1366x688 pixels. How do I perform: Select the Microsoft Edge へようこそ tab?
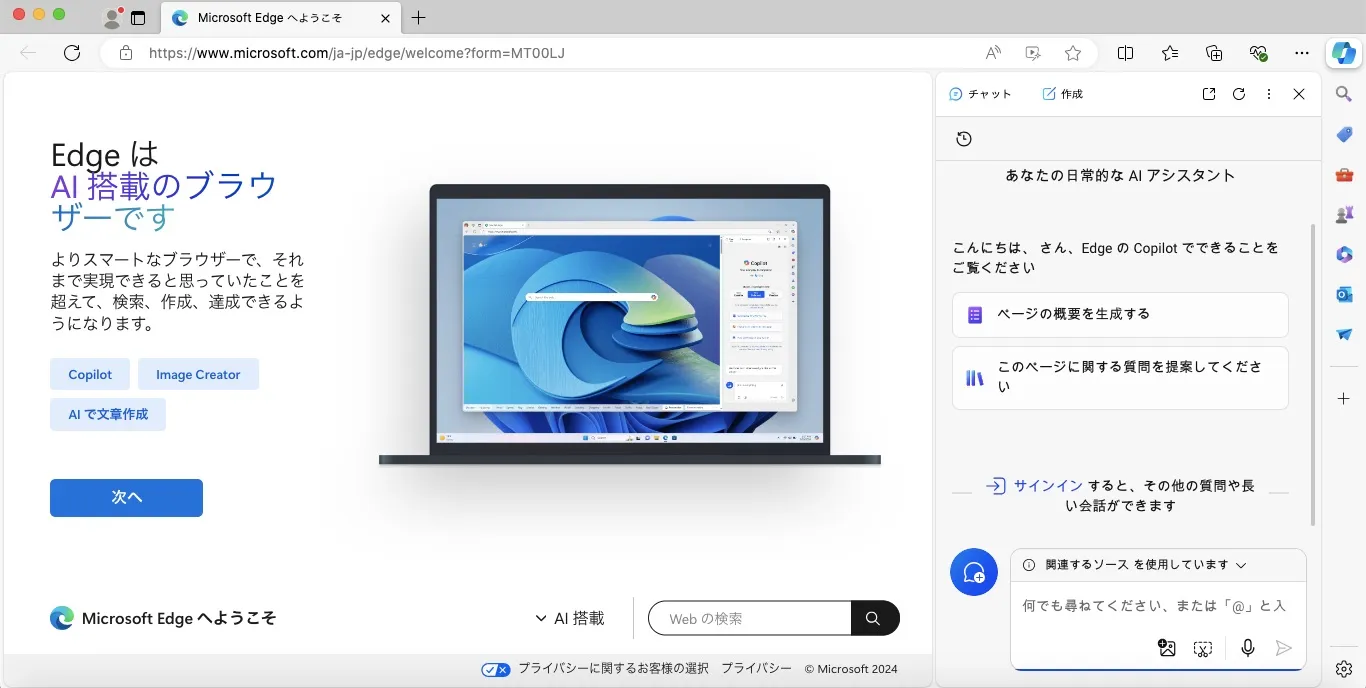[x=280, y=18]
